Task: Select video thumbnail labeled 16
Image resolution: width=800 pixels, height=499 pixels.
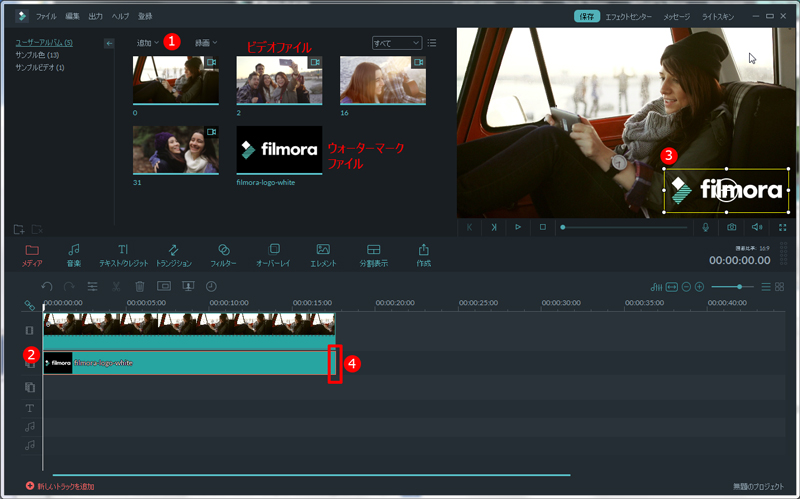Action: click(383, 80)
